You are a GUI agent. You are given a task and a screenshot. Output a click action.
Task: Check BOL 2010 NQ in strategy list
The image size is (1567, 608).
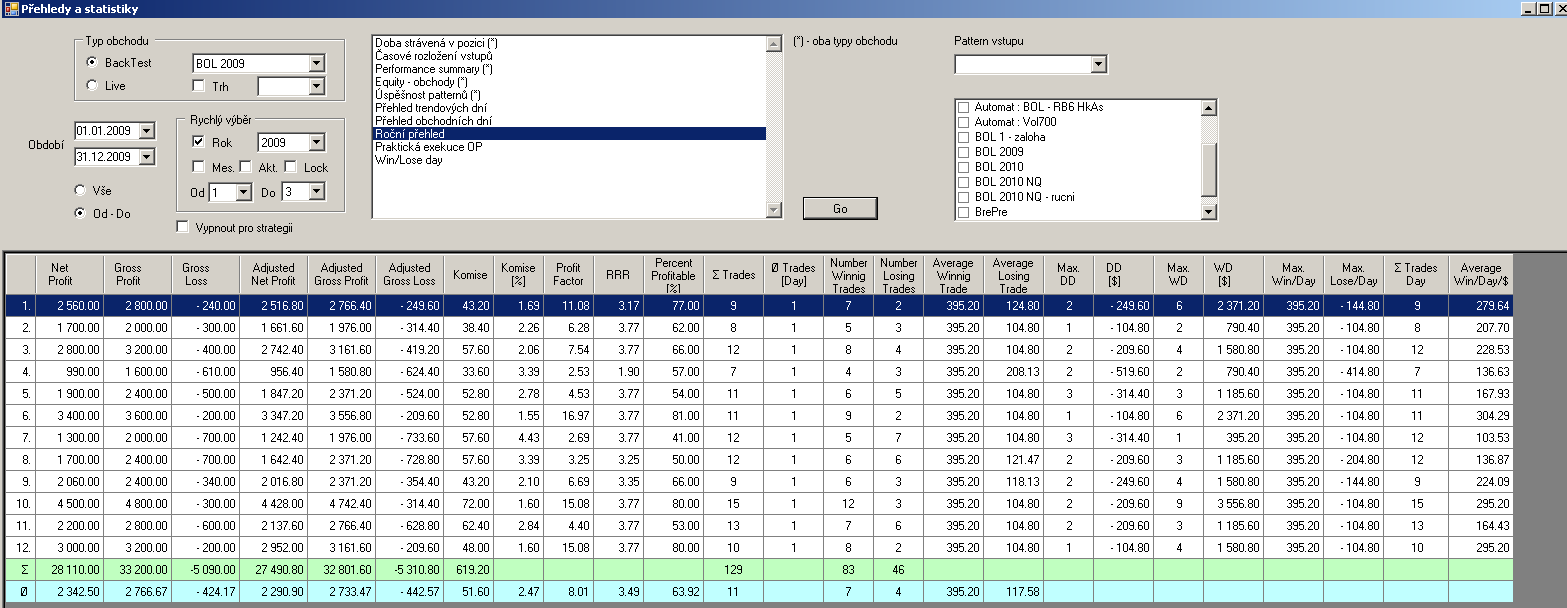pyautogui.click(x=964, y=182)
